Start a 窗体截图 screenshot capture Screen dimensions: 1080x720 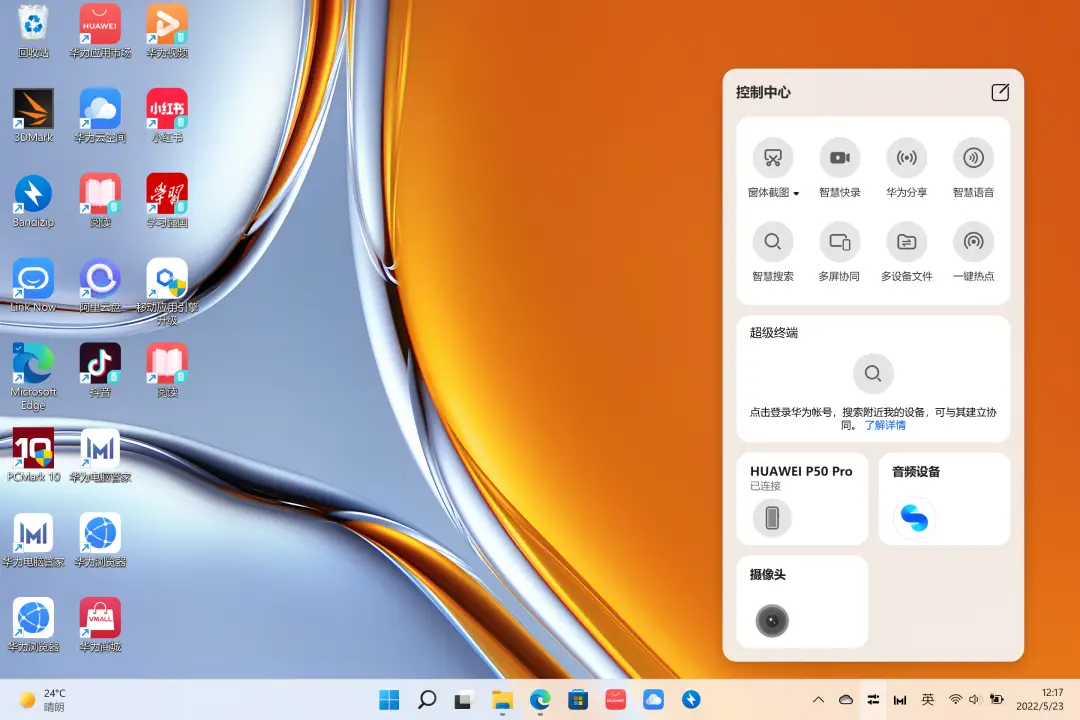tap(773, 158)
